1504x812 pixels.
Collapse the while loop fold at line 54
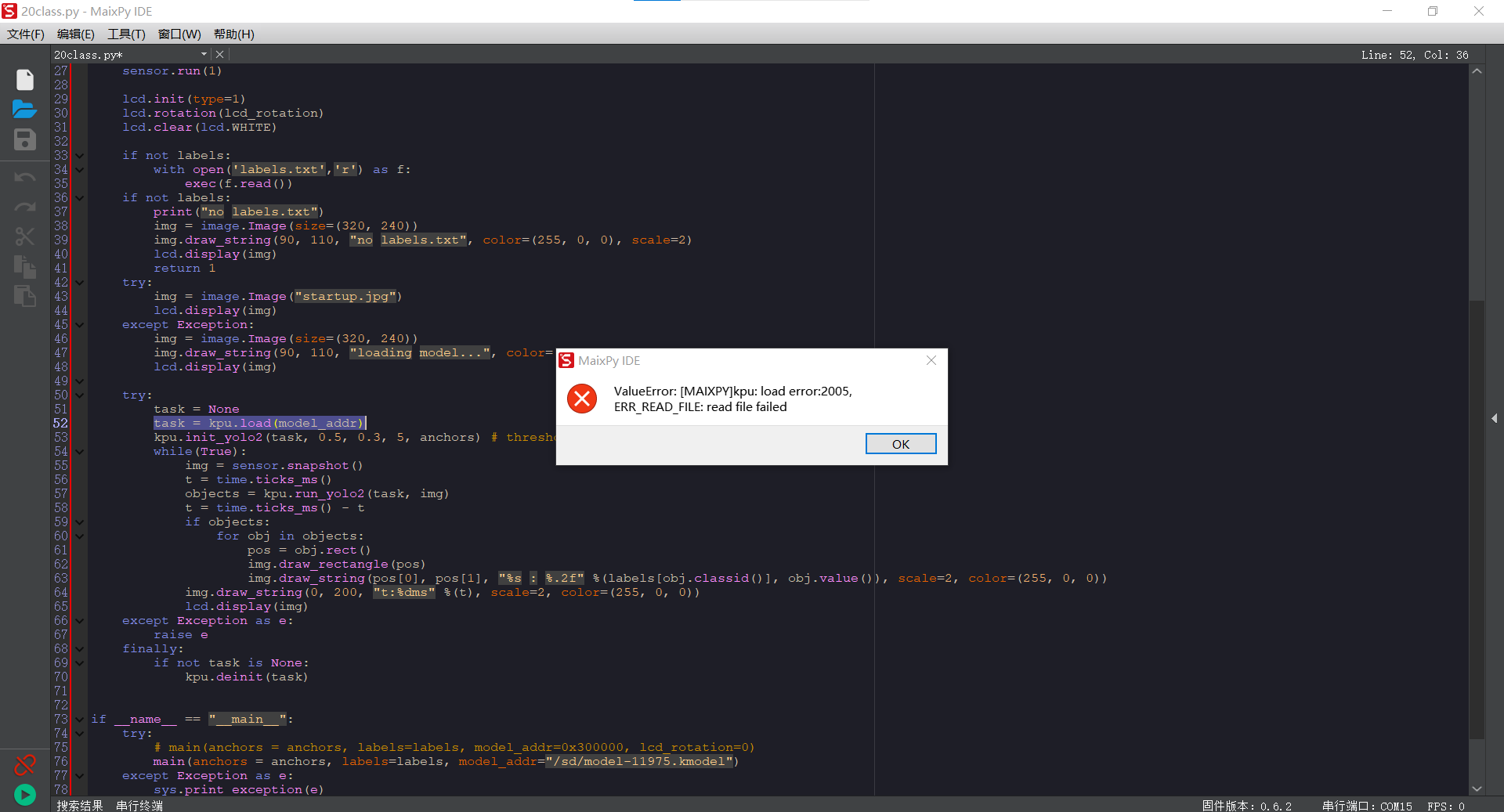click(80, 452)
